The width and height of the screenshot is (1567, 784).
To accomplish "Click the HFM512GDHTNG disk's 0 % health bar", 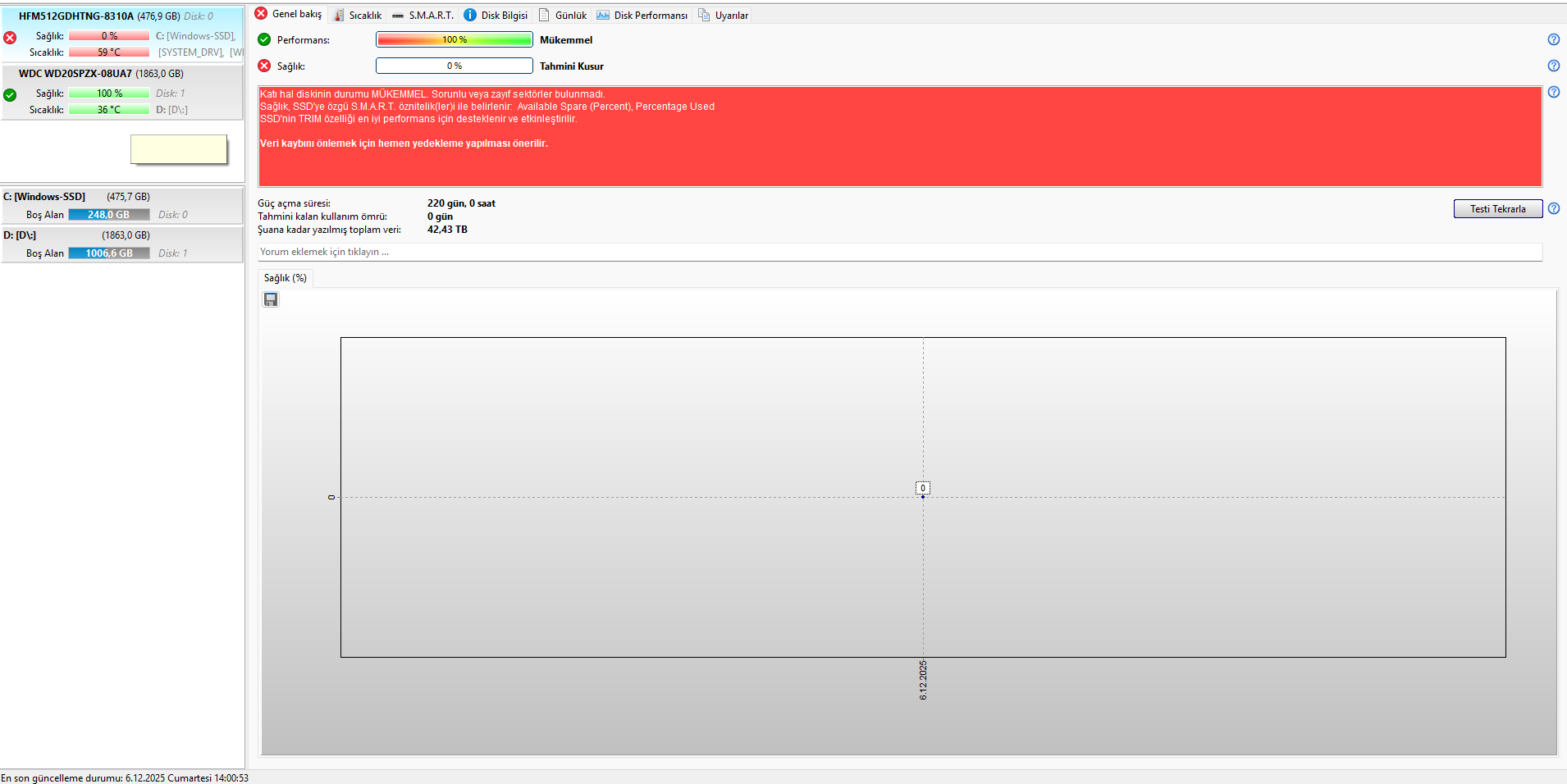I will [109, 36].
